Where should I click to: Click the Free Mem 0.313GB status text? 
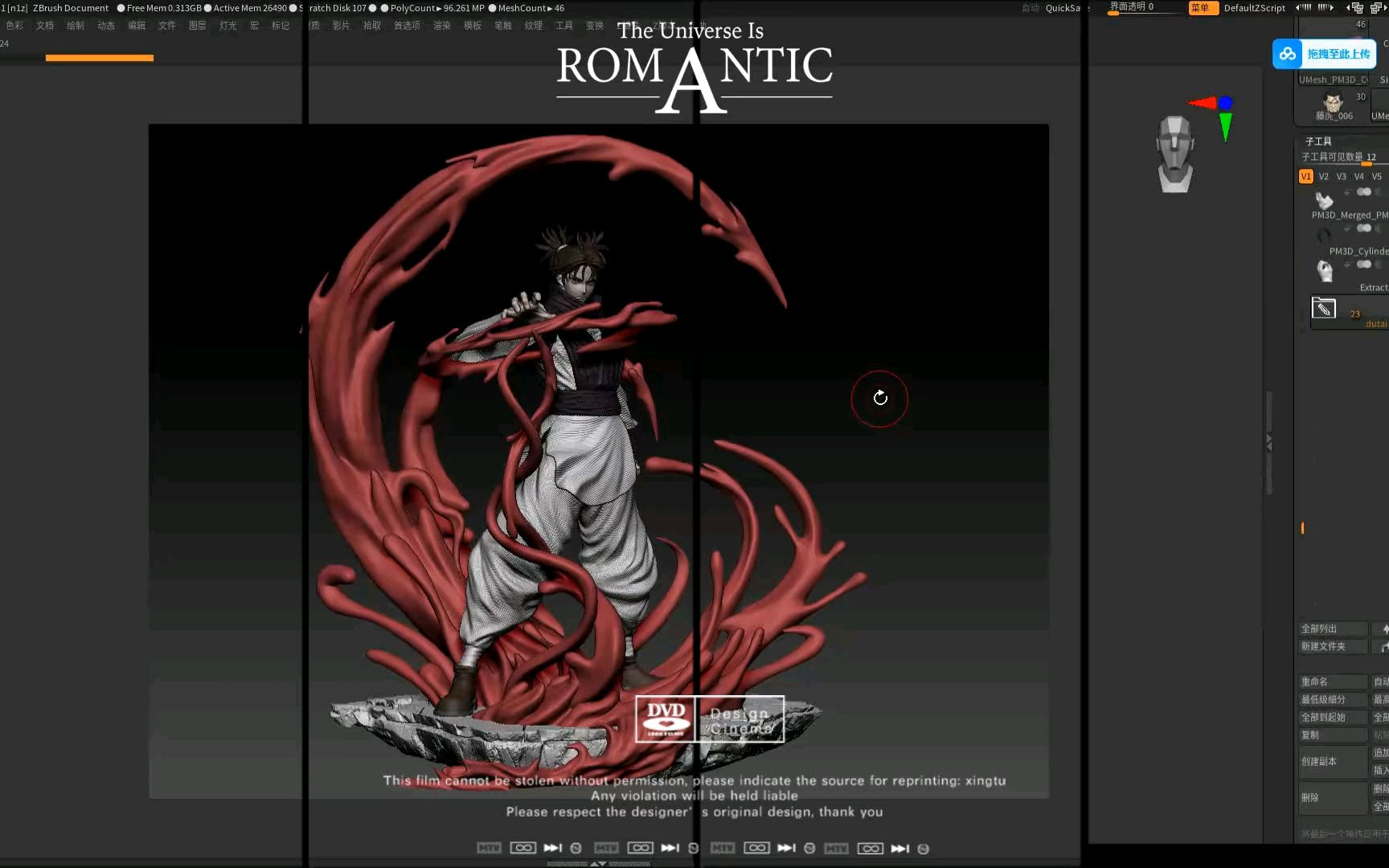(x=164, y=8)
